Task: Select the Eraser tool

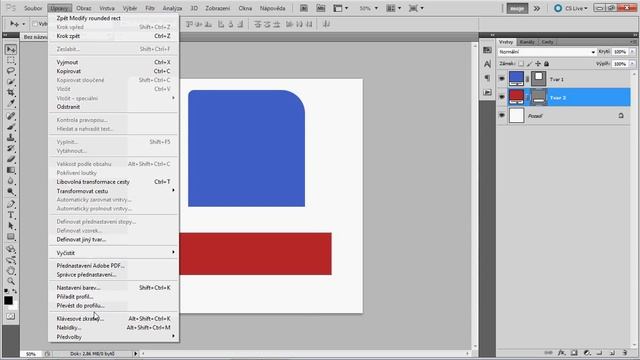Action: [11, 159]
